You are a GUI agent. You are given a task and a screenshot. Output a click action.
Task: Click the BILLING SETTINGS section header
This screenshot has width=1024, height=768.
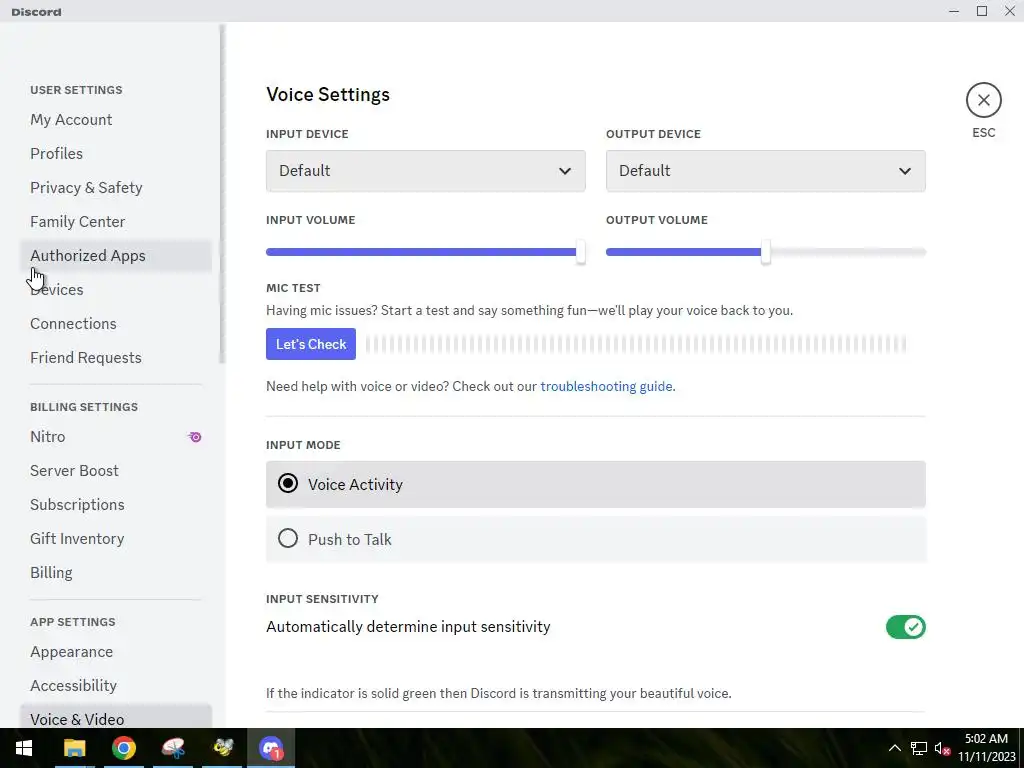(84, 407)
